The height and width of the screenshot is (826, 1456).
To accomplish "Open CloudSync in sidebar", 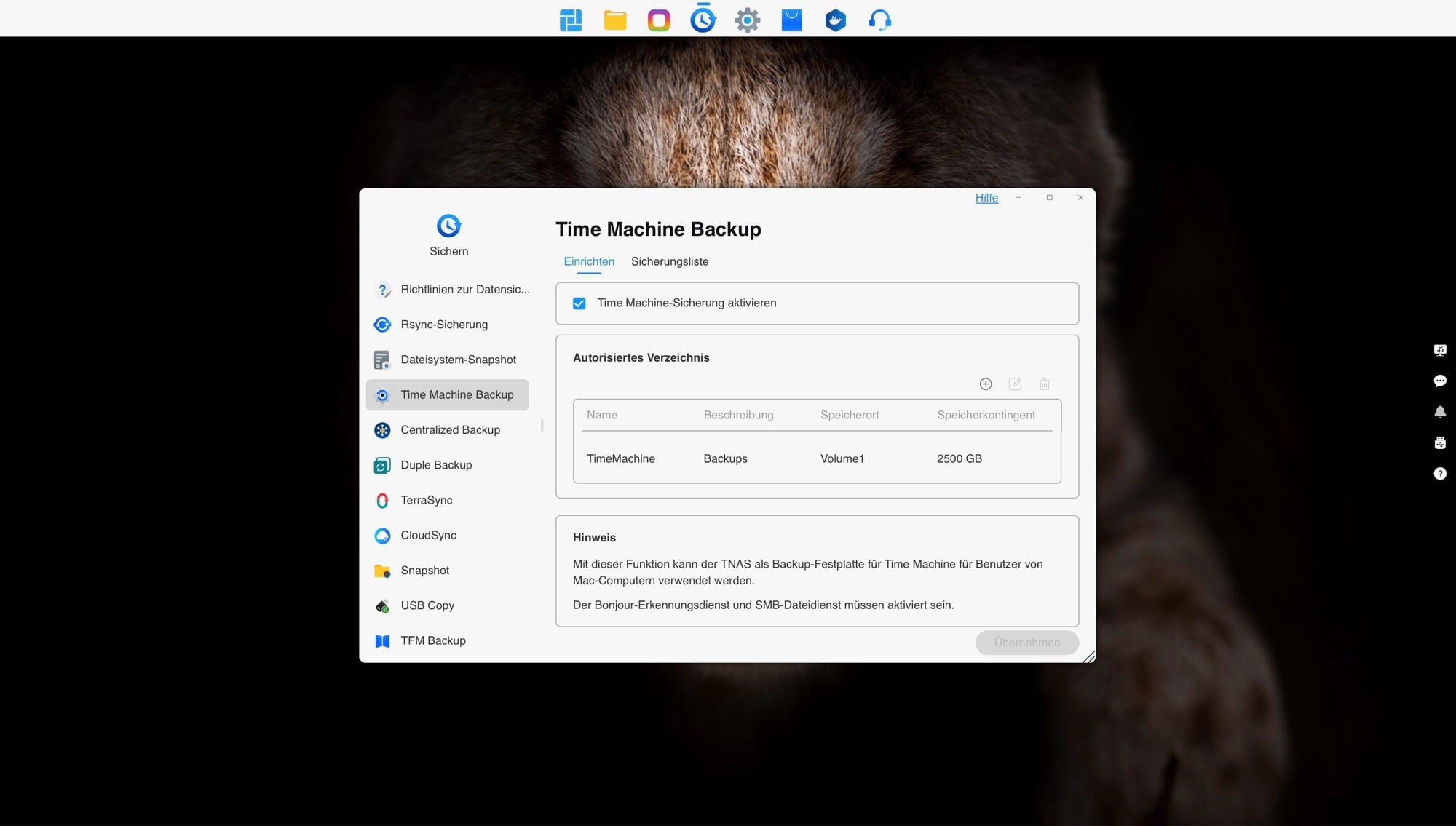I will (428, 535).
